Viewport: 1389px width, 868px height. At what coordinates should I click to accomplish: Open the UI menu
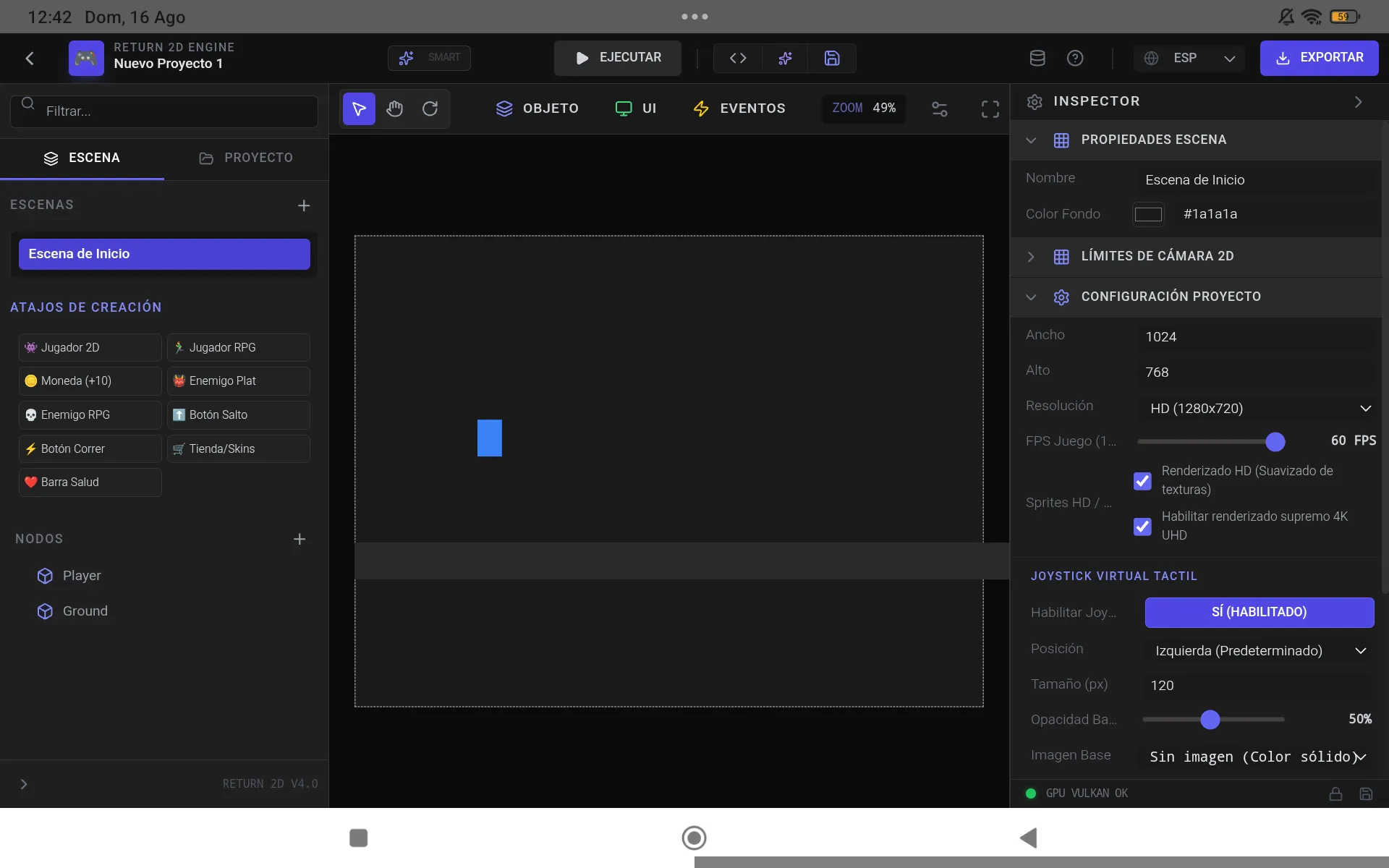pos(636,109)
